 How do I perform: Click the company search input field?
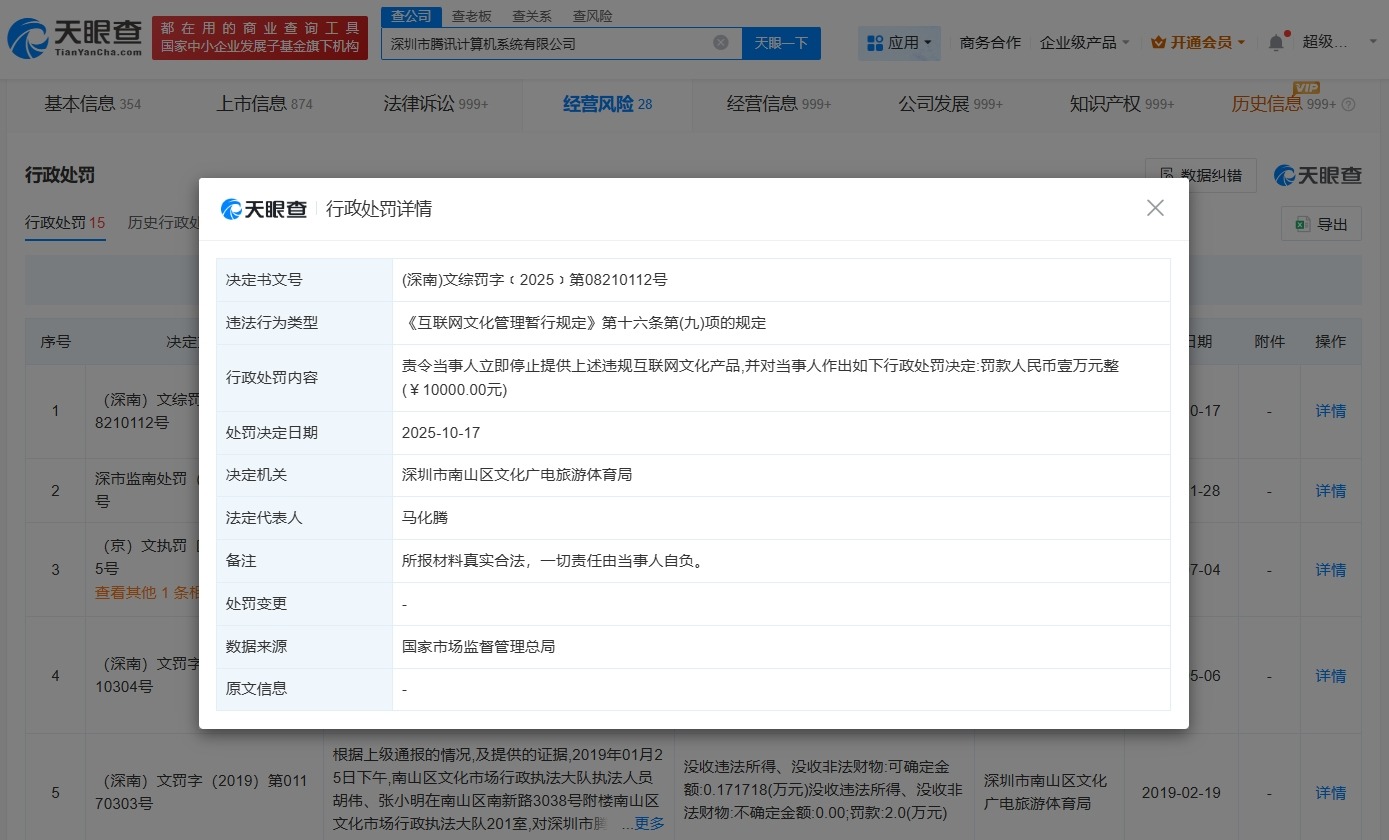(x=550, y=42)
